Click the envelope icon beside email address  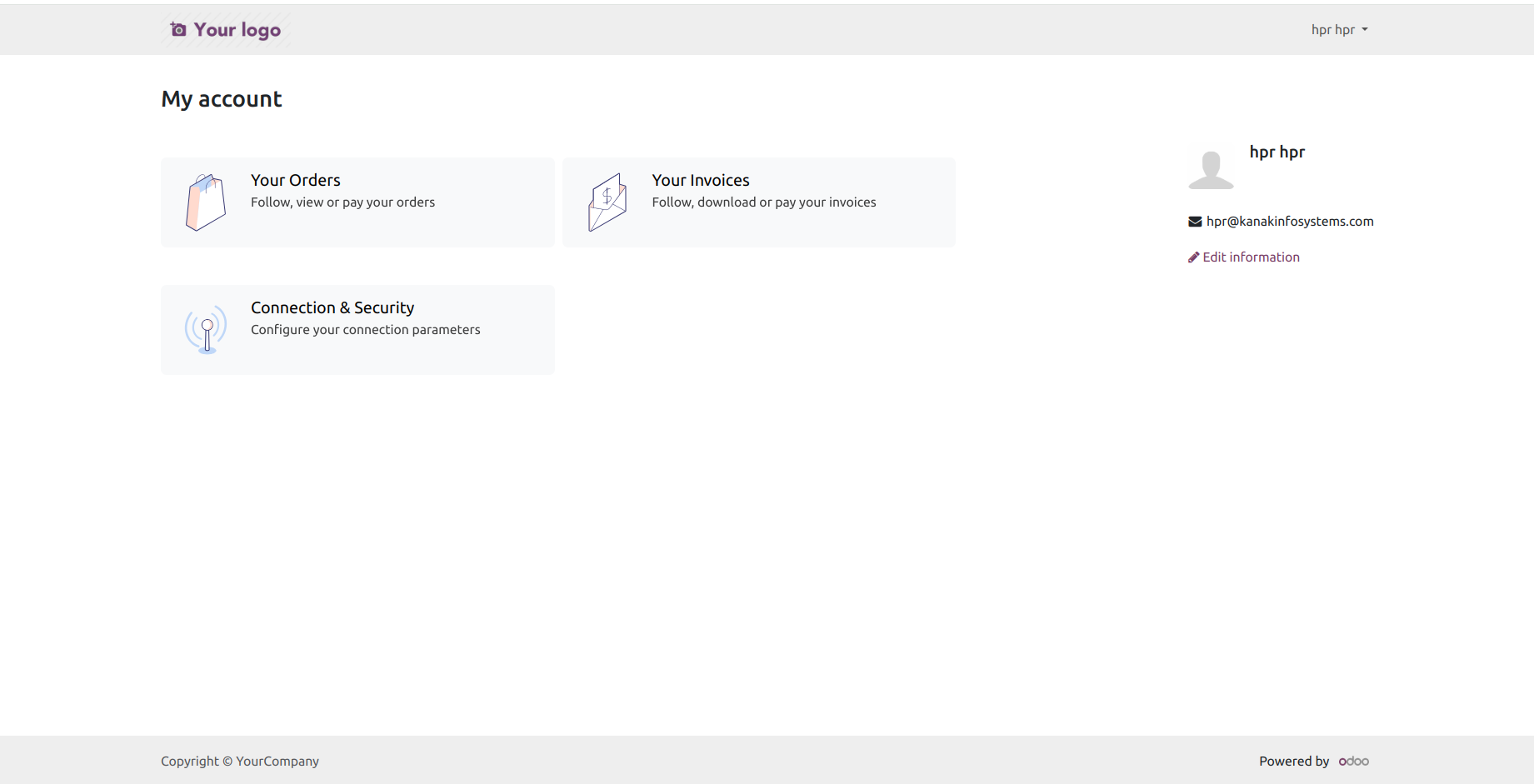[1195, 222]
